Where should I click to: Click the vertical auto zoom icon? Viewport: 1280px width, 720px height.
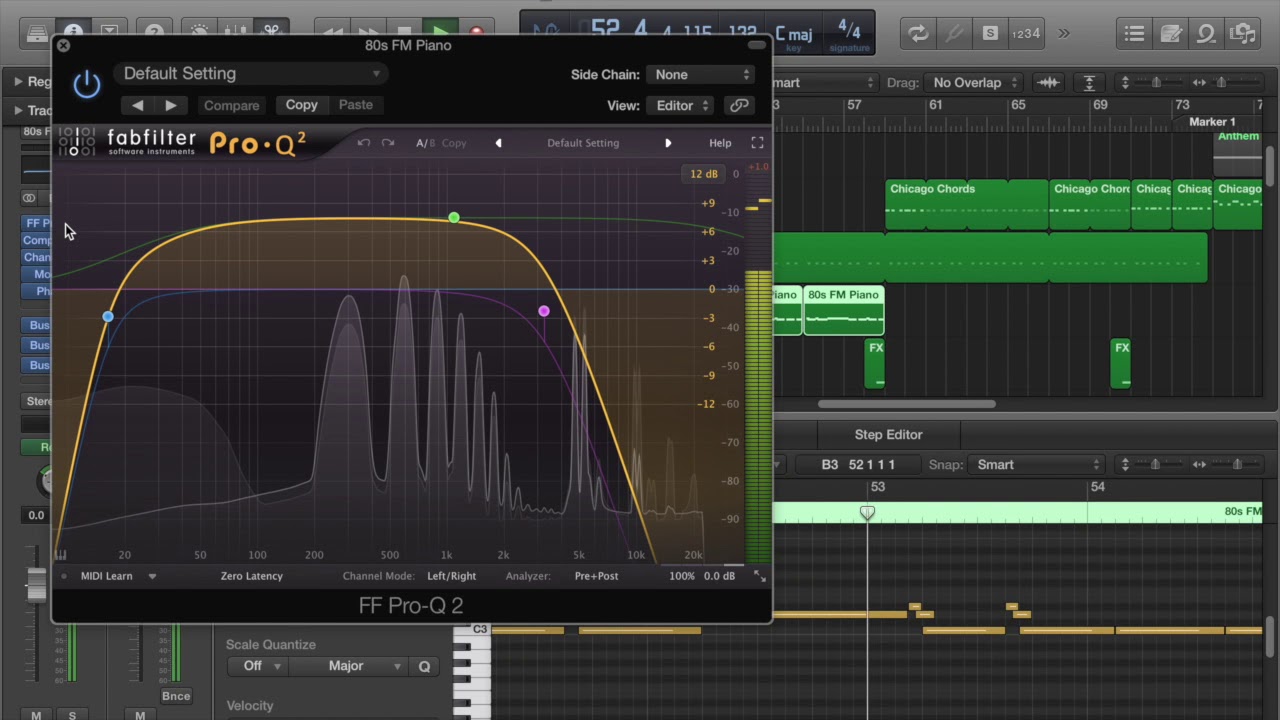tap(1089, 83)
